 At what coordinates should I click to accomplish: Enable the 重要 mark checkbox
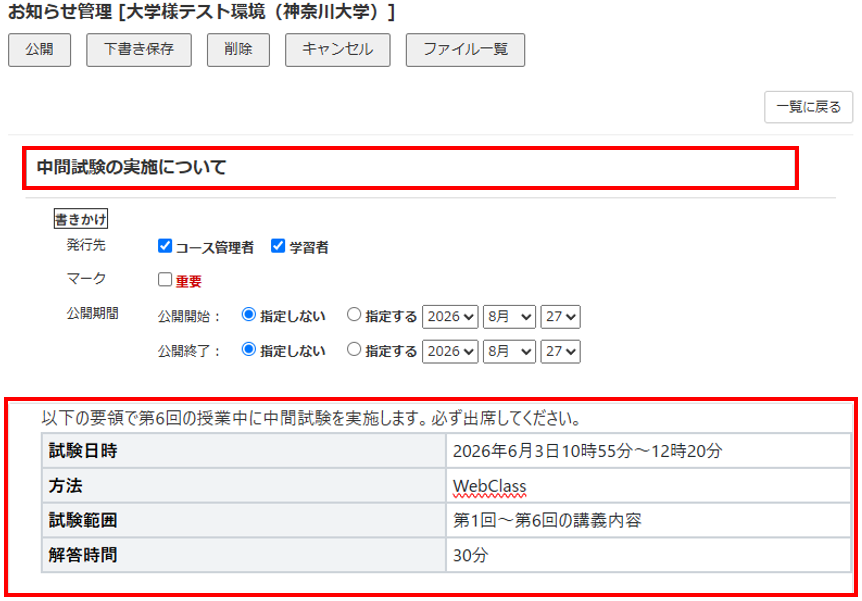[165, 279]
